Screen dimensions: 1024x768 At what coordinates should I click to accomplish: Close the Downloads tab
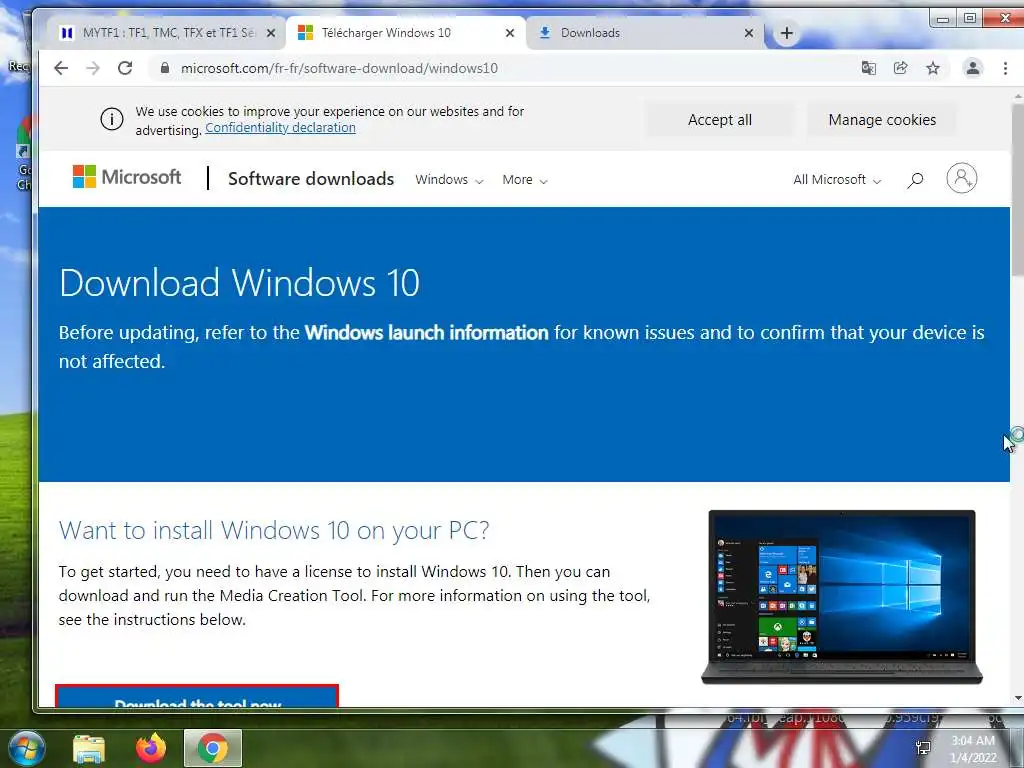click(749, 33)
